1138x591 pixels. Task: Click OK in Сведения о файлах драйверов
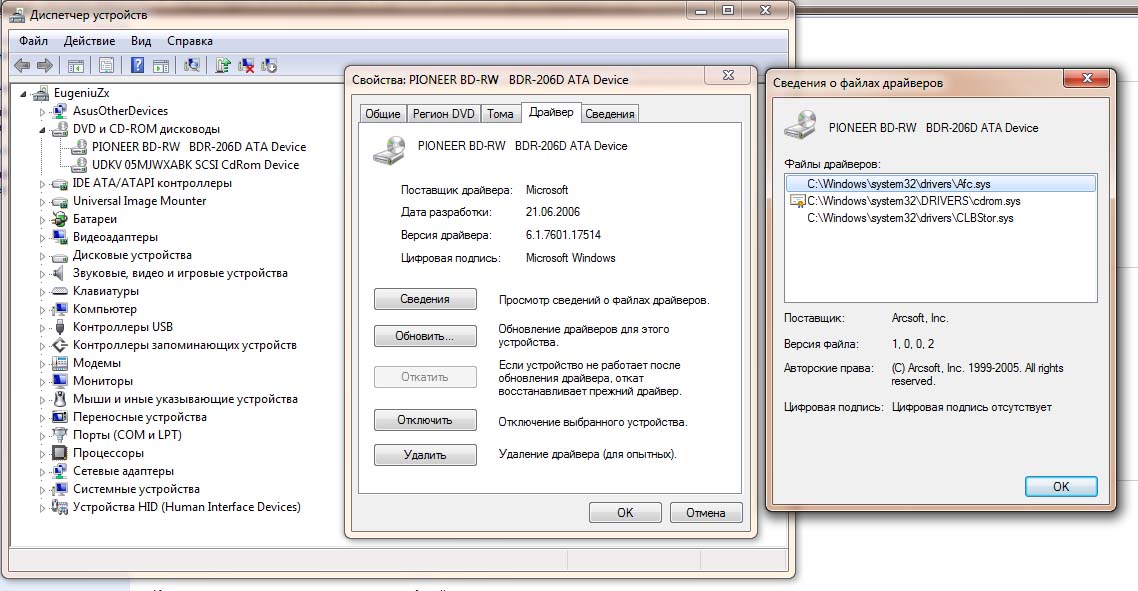tap(1061, 486)
